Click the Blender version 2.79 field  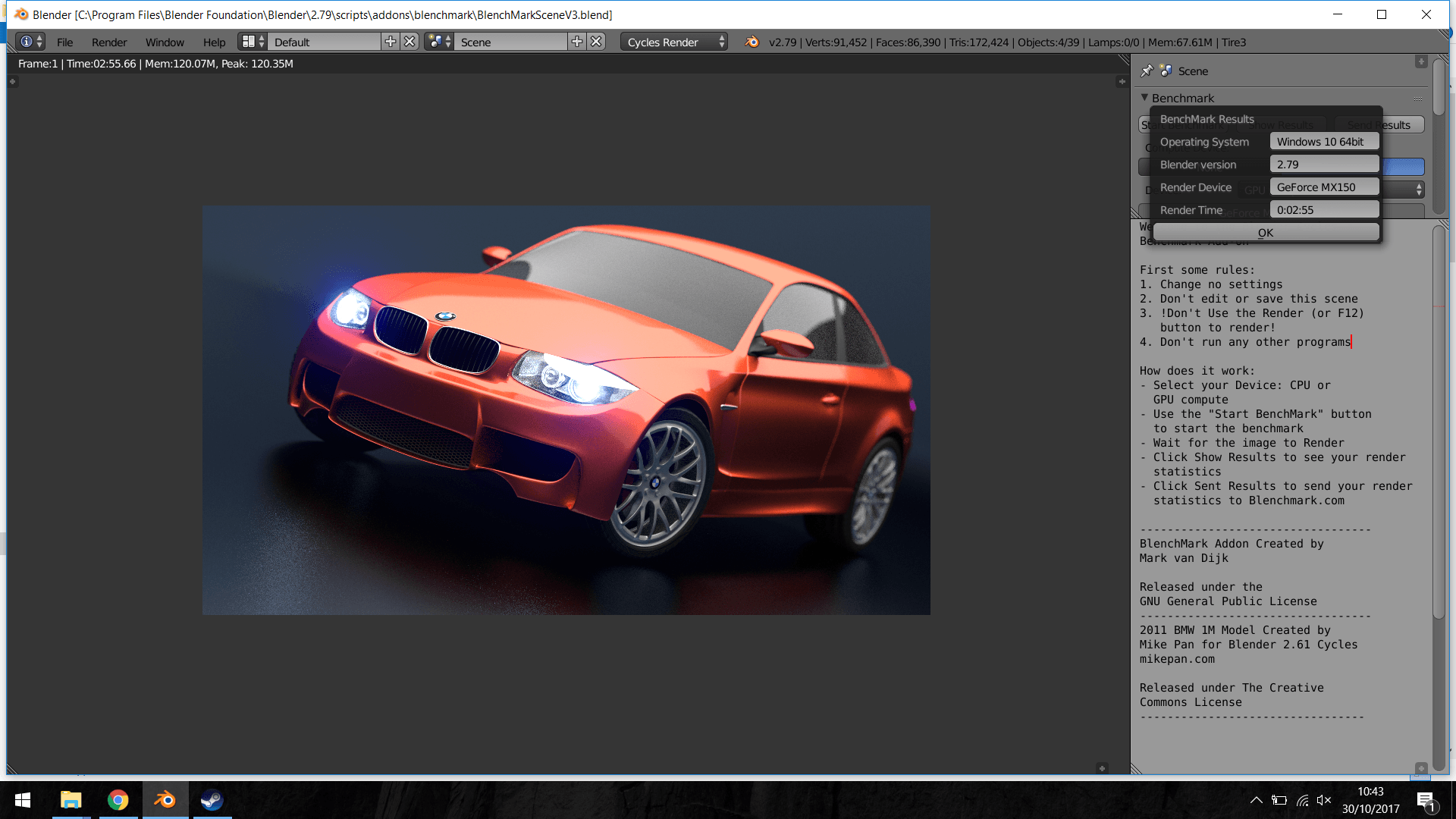coord(1324,165)
